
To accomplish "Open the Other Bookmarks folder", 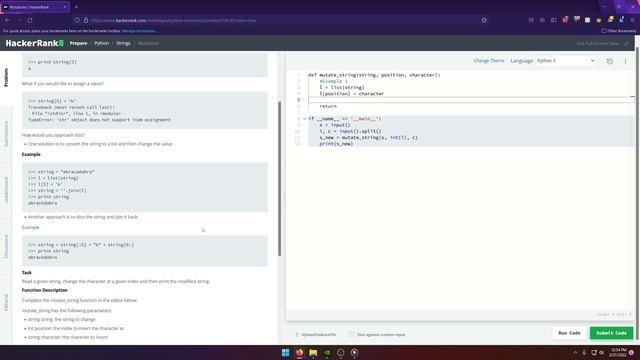I will point(619,31).
